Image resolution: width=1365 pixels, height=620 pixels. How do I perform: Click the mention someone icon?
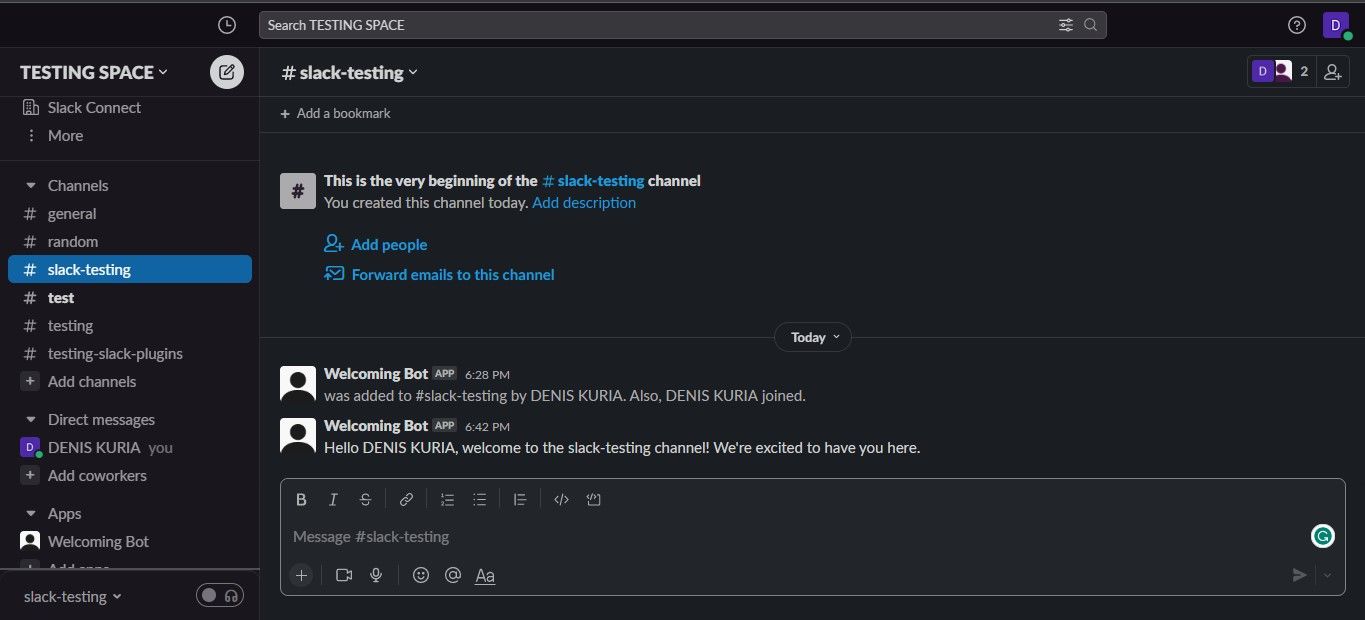(x=453, y=575)
